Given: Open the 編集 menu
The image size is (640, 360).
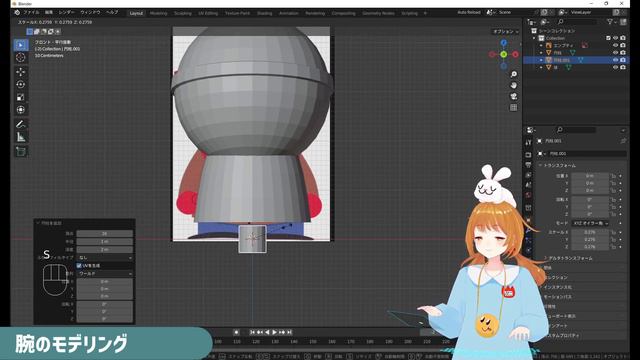Looking at the screenshot, I should [49, 13].
